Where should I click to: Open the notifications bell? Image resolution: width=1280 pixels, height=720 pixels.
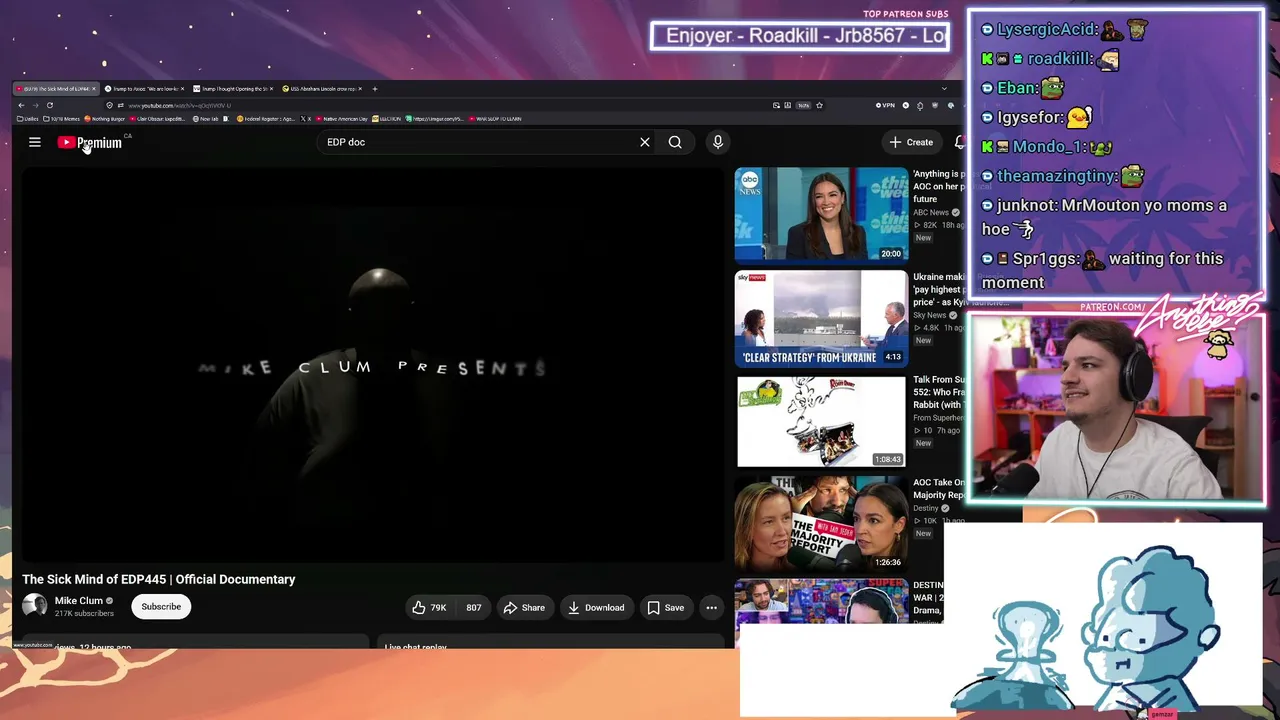tap(960, 142)
